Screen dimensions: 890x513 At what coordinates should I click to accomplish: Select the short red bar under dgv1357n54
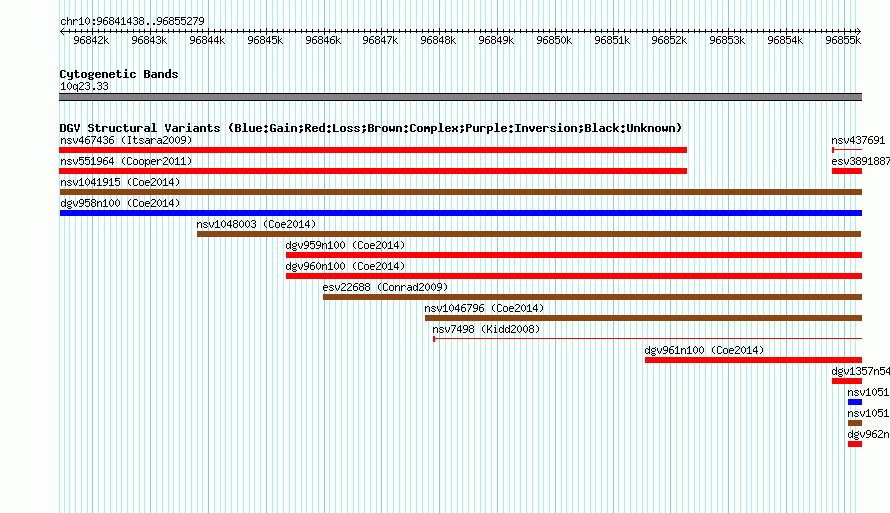pyautogui.click(x=847, y=381)
